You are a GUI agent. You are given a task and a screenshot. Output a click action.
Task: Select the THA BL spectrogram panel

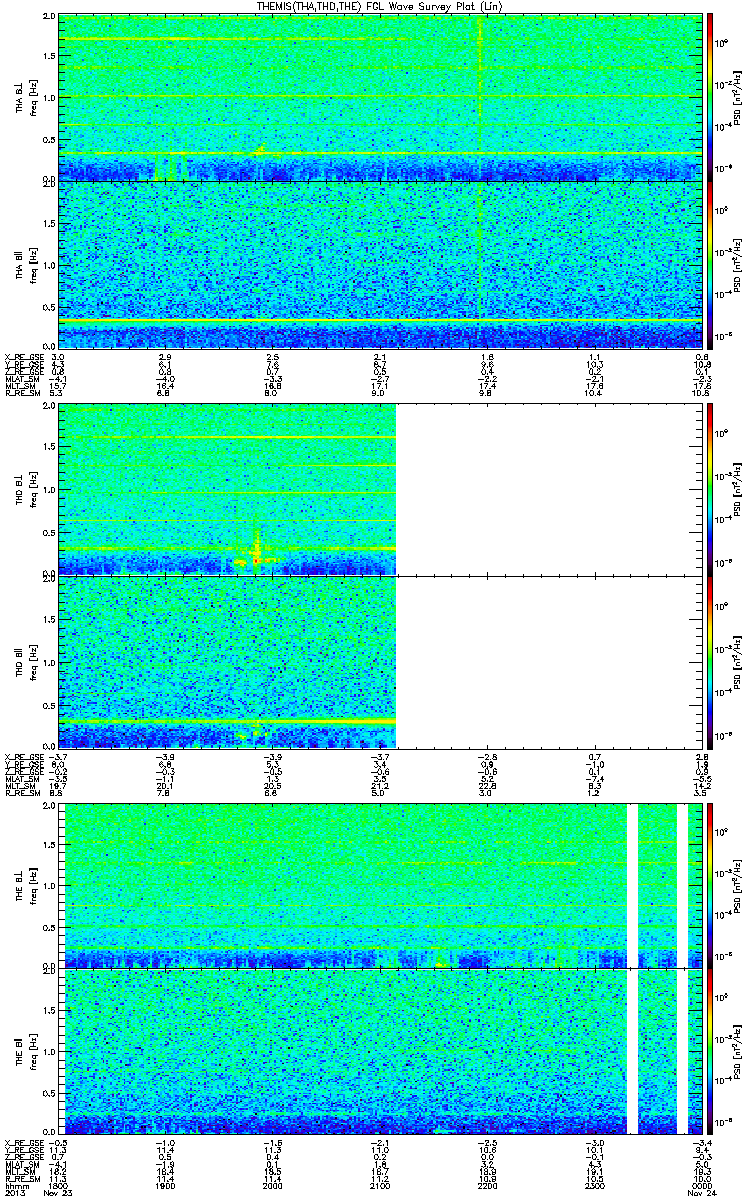(380, 97)
